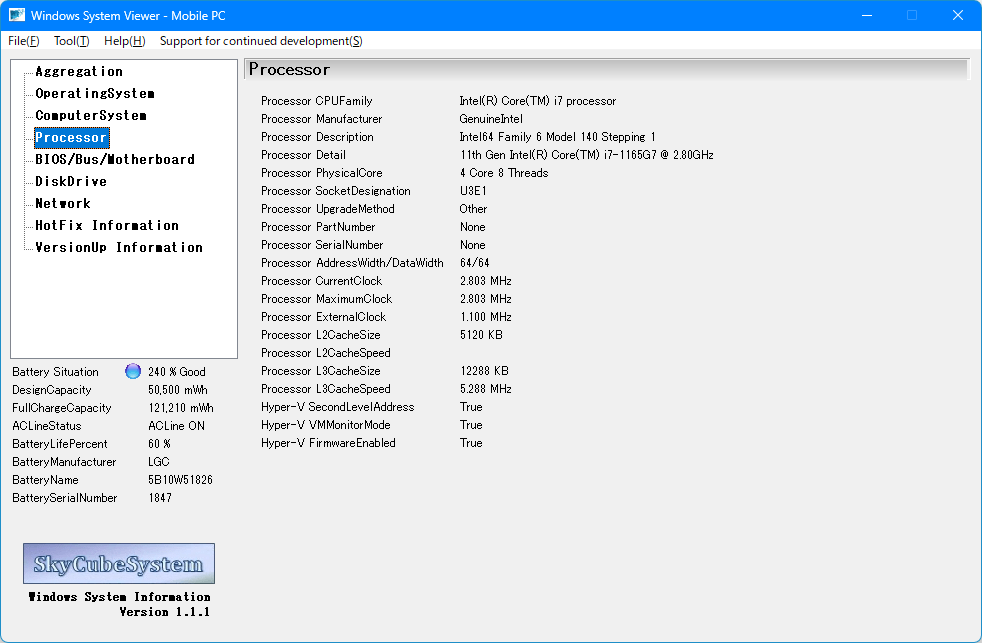982x643 pixels.
Task: Open the Help(H) menu
Action: point(124,41)
